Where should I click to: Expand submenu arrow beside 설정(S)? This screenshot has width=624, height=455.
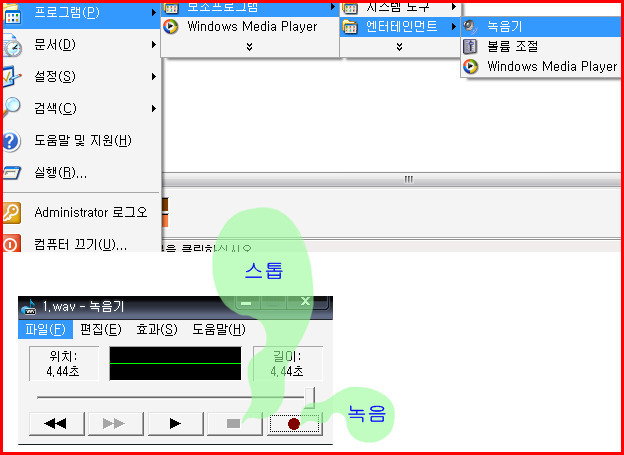pos(154,76)
